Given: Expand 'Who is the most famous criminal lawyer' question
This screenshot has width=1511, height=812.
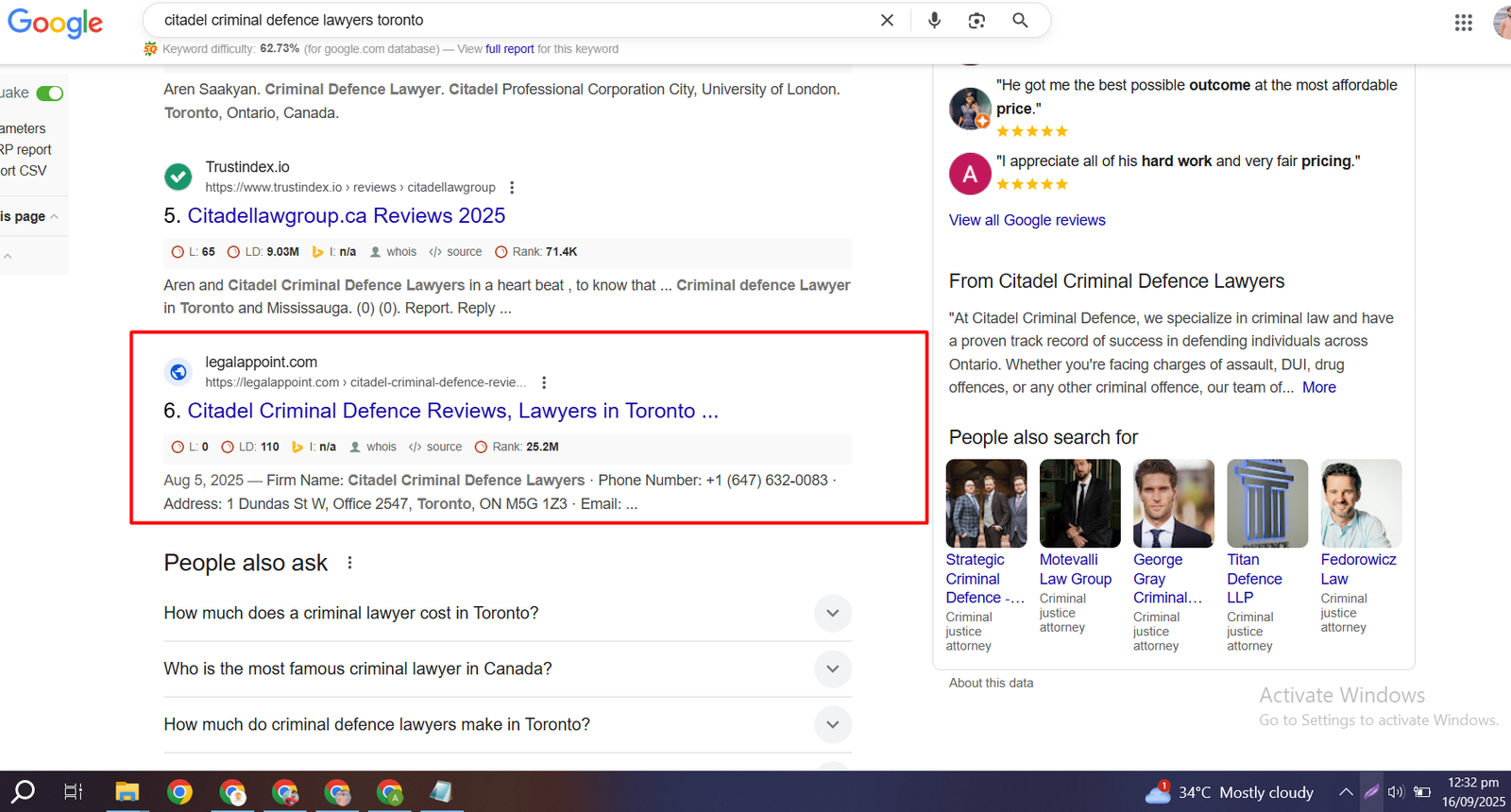Looking at the screenshot, I should click(x=832, y=669).
